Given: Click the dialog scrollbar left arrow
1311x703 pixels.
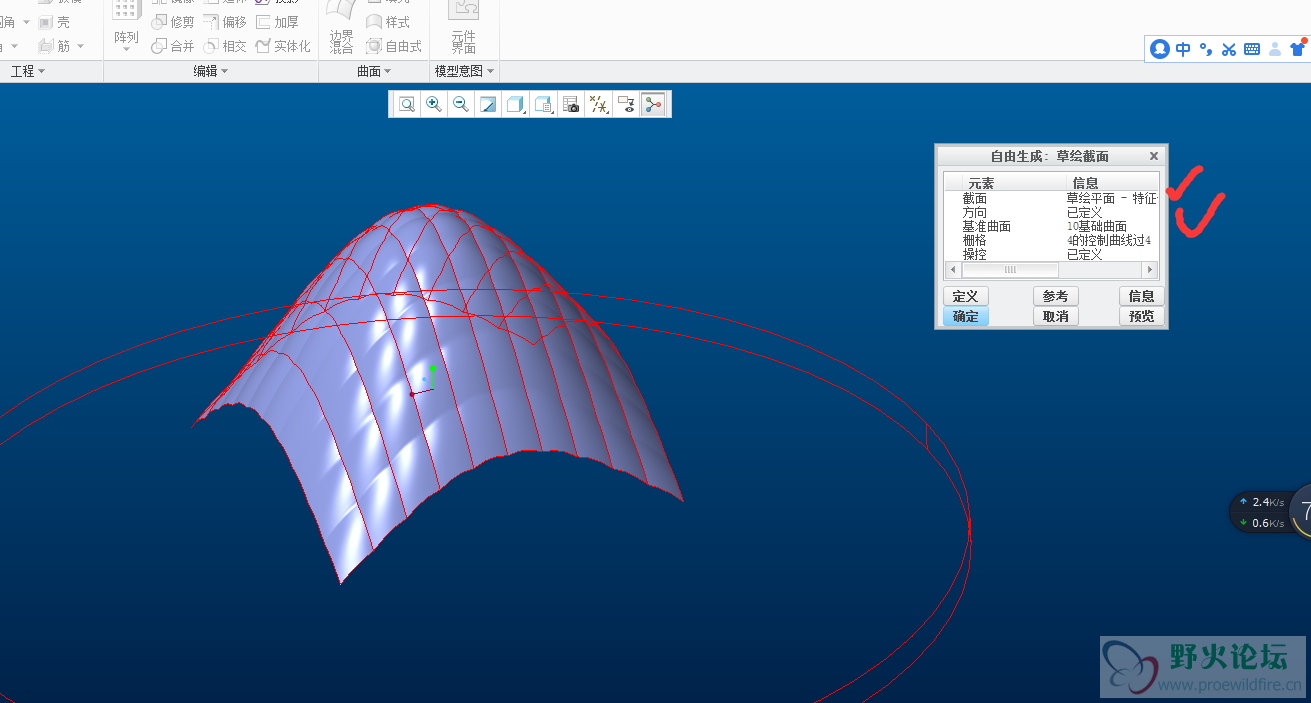Looking at the screenshot, I should pos(952,270).
